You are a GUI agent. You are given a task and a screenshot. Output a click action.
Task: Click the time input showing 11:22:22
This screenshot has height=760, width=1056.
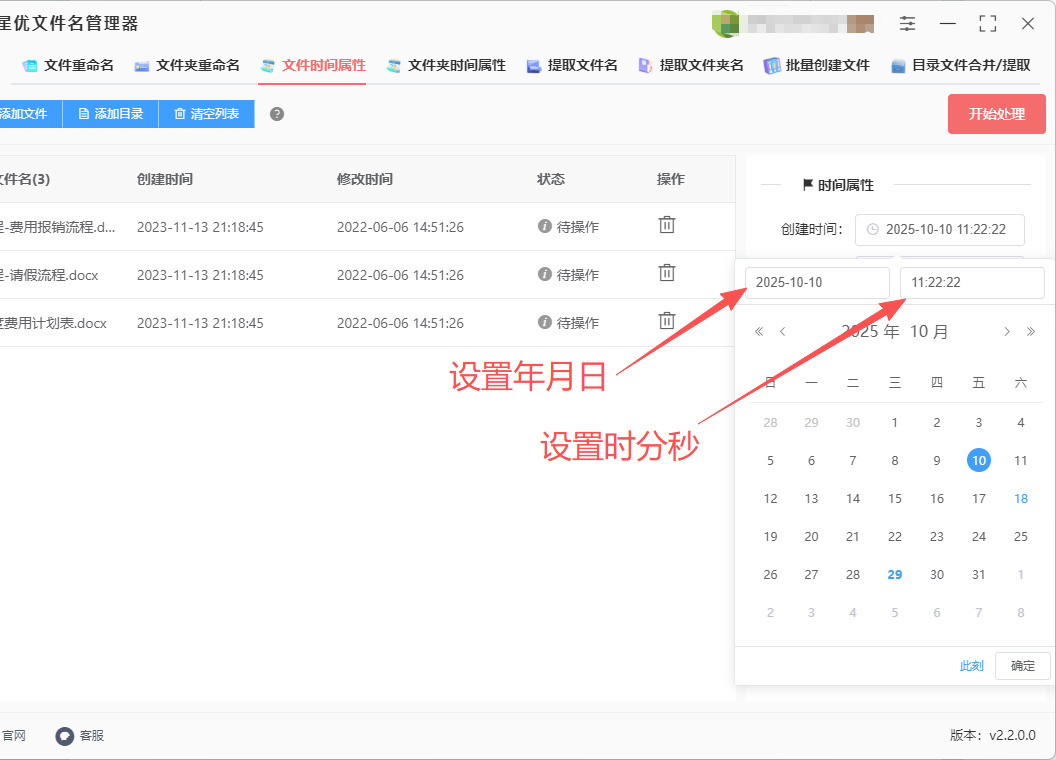(971, 283)
